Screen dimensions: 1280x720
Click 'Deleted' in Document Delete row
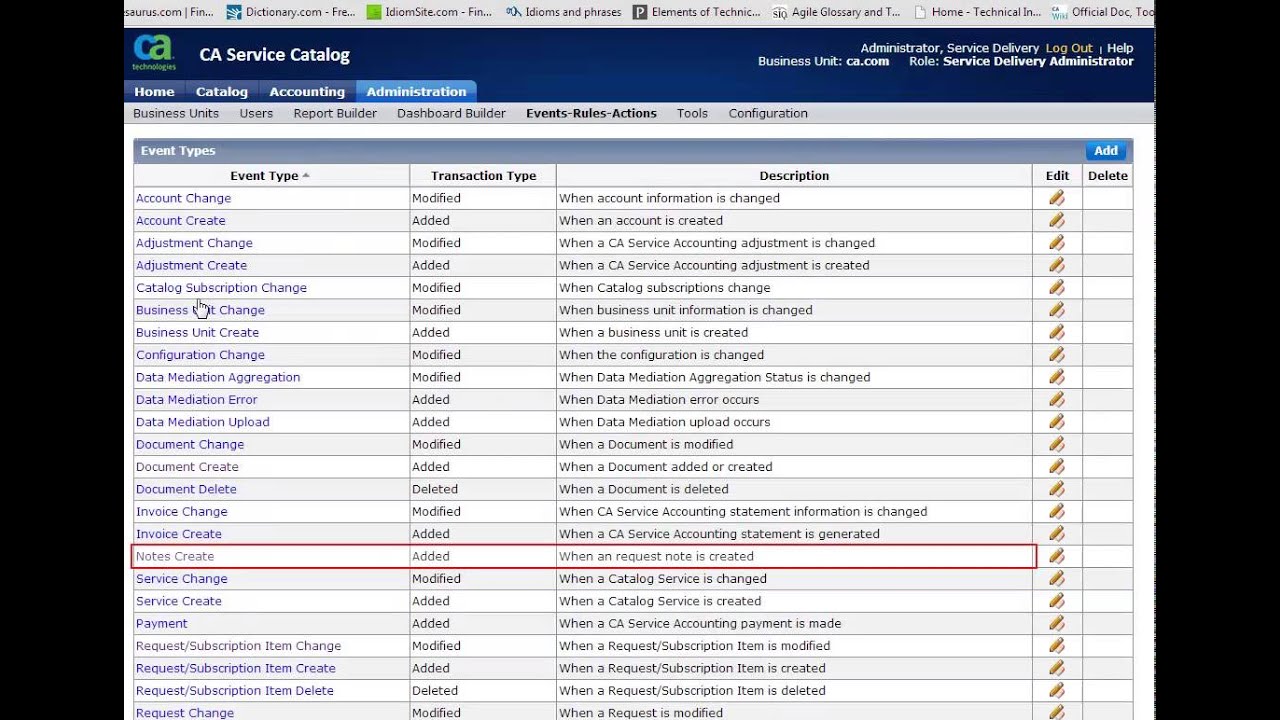tap(435, 489)
